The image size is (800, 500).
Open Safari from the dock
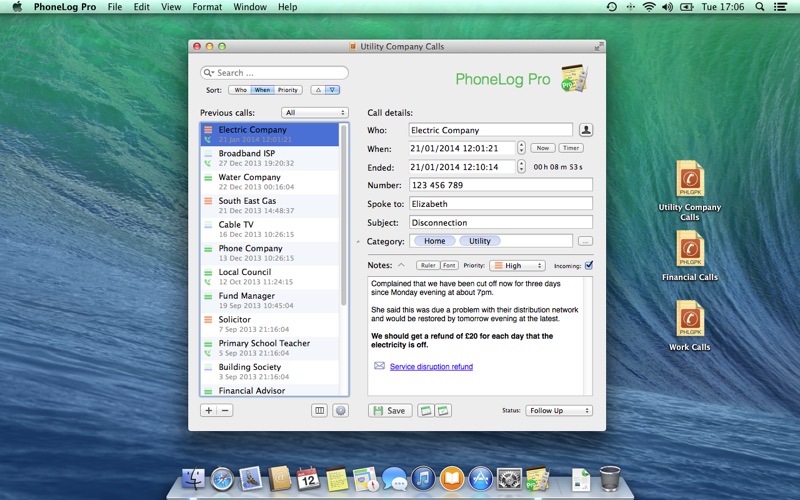point(222,479)
